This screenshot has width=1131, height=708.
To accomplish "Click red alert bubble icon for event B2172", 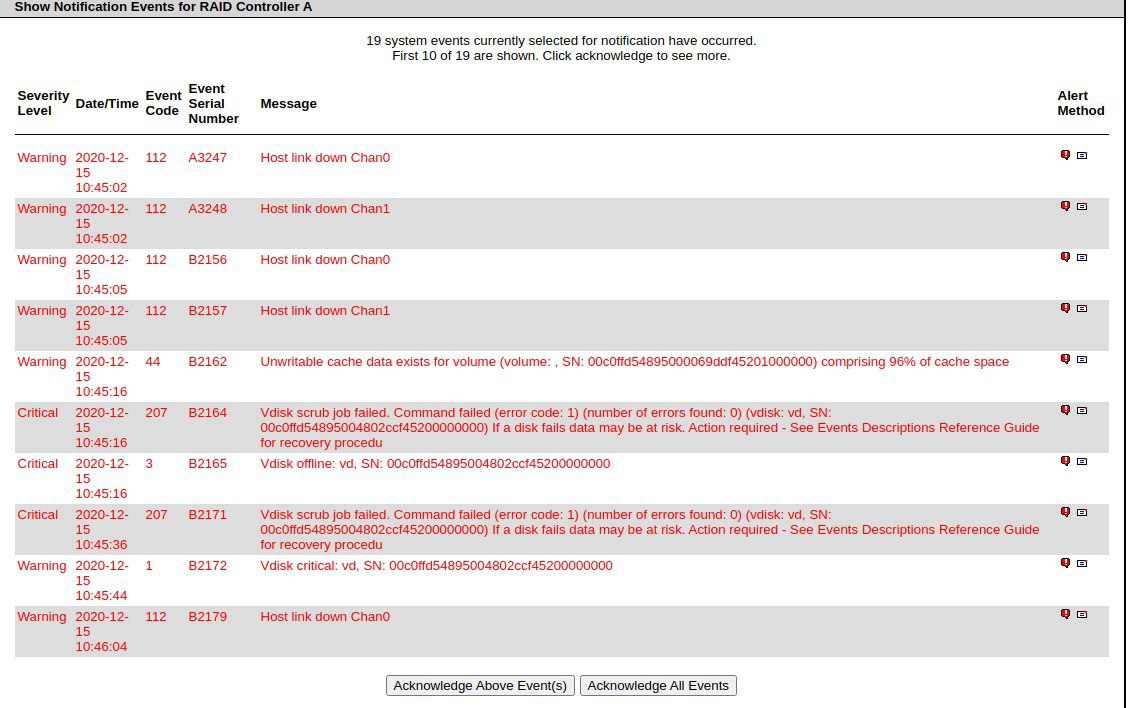I will [x=1065, y=563].
